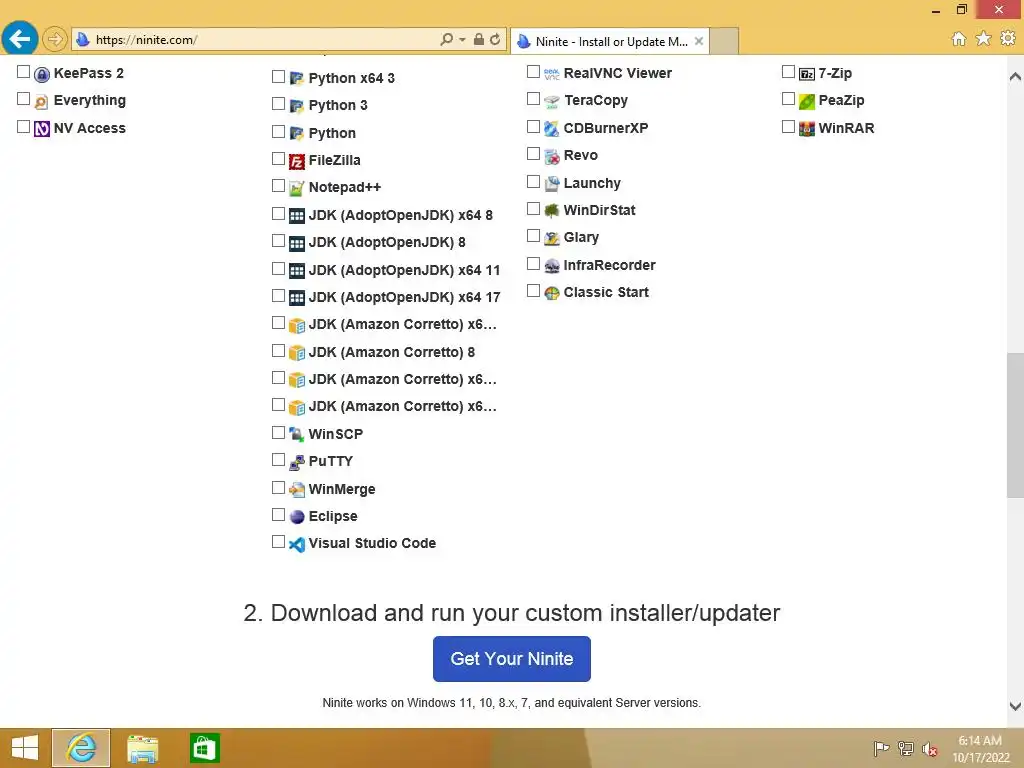Click the Visual Studio Code icon
Image resolution: width=1024 pixels, height=768 pixels.
(296, 544)
